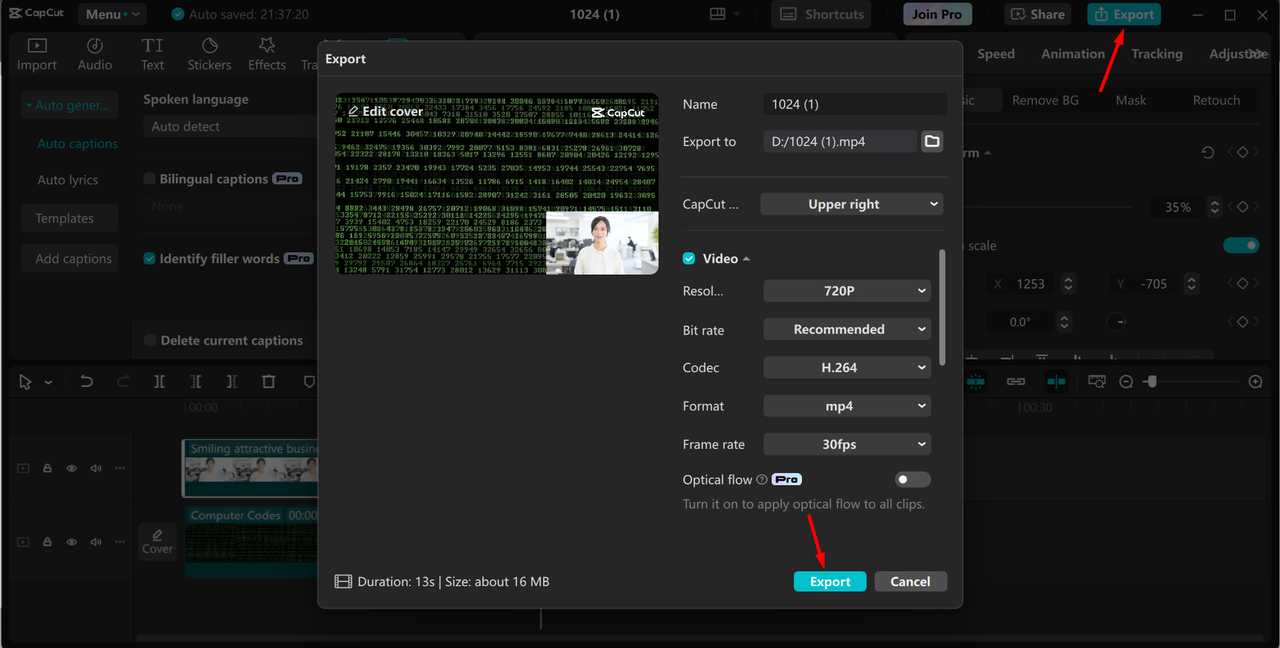
Task: Reset the transform with the circular arrow
Action: click(1208, 153)
